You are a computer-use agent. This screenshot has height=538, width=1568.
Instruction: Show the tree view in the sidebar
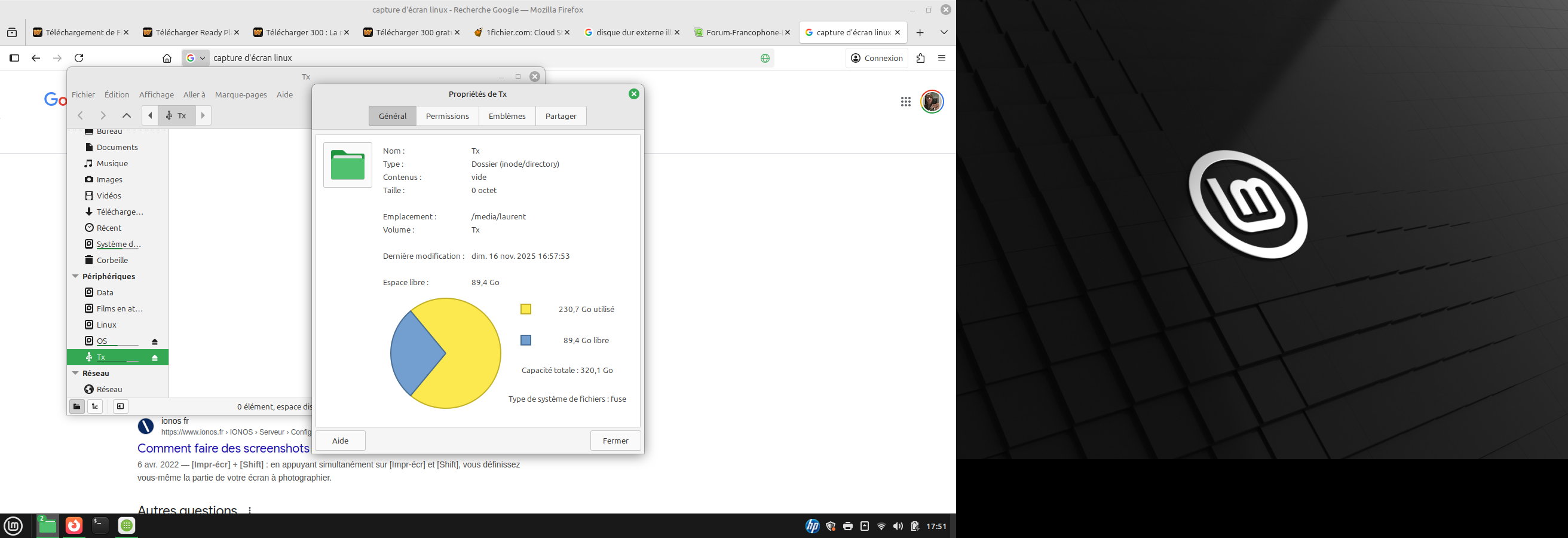pos(95,406)
